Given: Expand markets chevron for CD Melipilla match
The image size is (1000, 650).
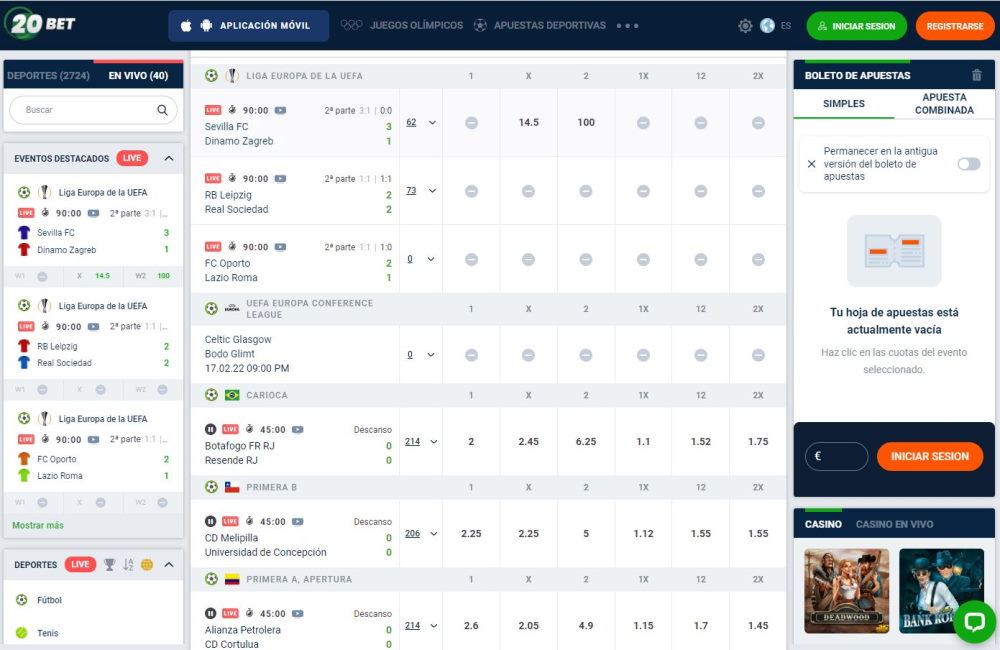Looking at the screenshot, I should (434, 533).
